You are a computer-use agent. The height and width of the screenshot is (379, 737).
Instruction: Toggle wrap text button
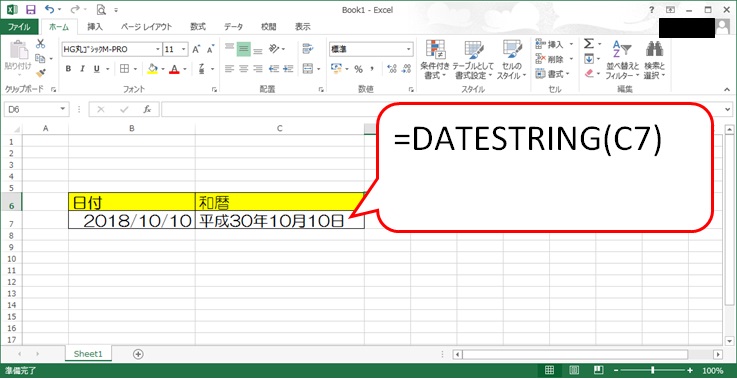(x=308, y=48)
